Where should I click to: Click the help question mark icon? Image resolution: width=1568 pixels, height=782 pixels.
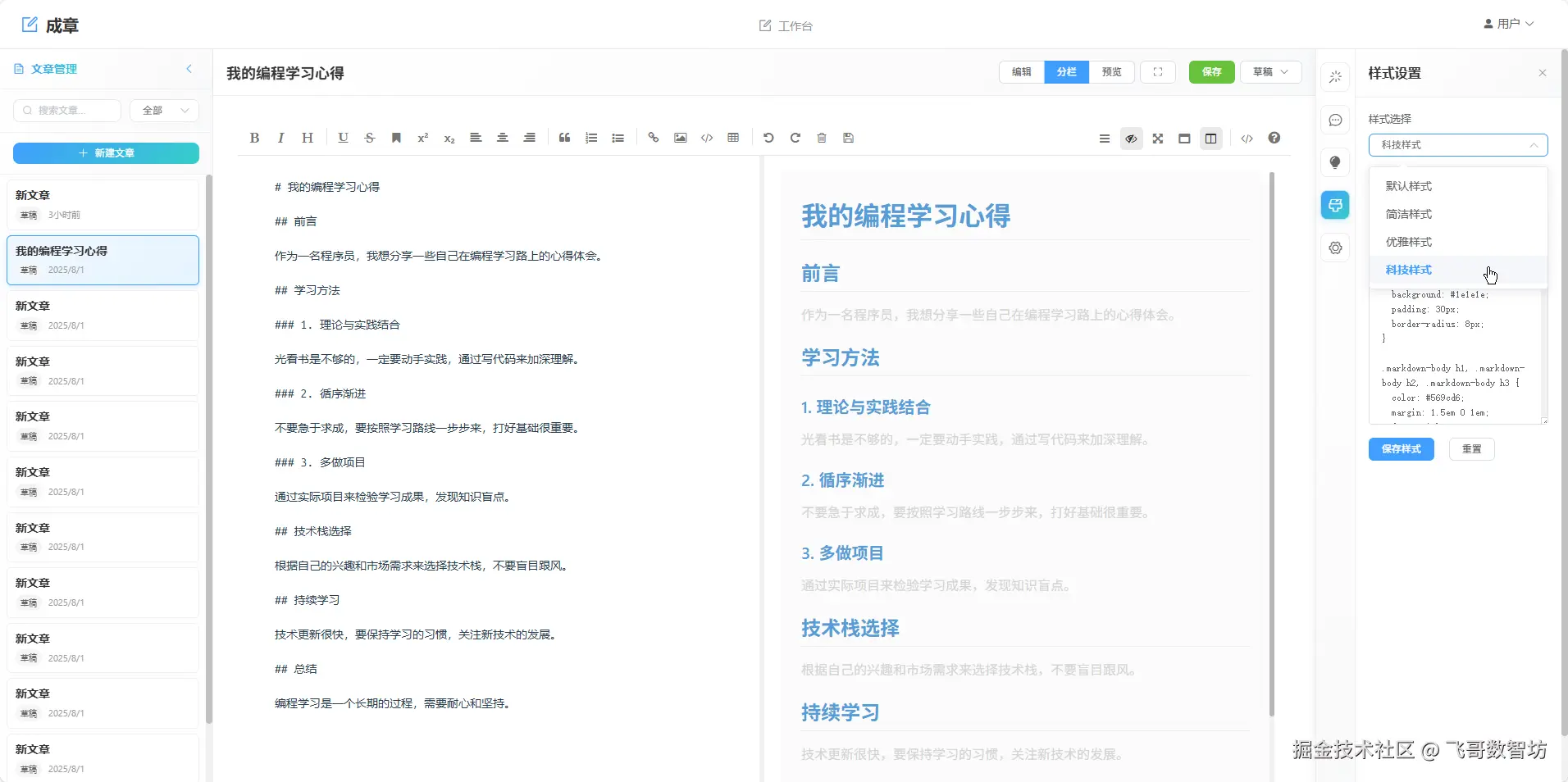(1274, 138)
